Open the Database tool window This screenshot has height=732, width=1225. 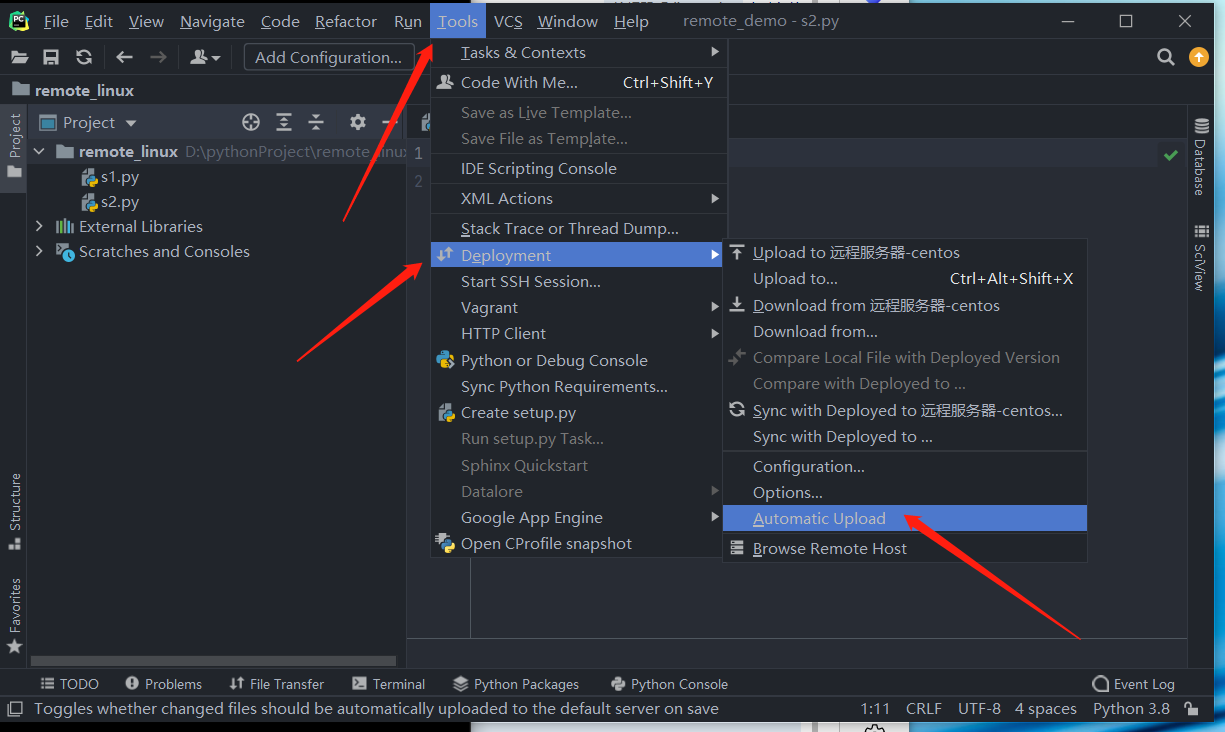click(1199, 158)
